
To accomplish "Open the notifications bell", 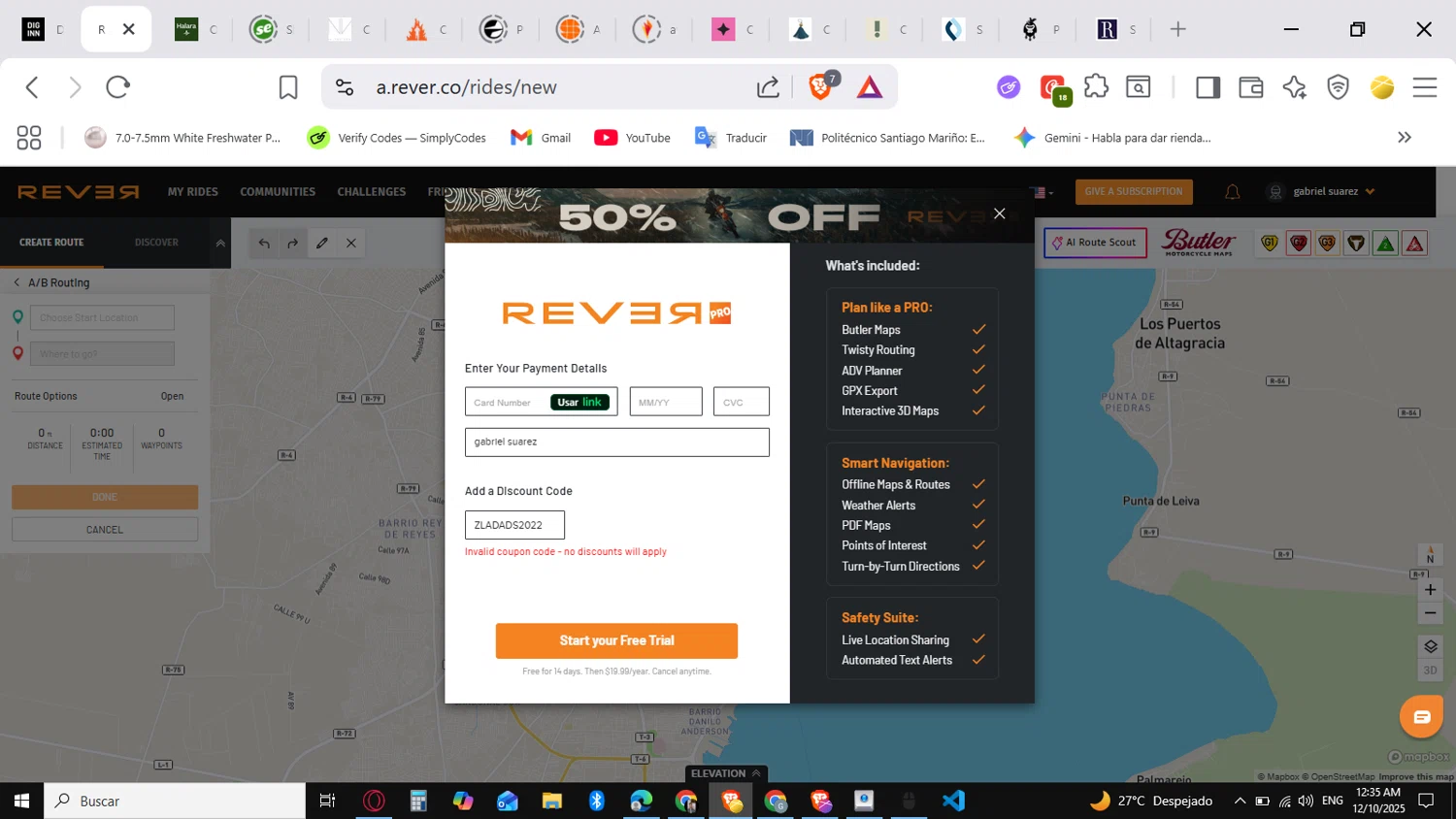I will click(1233, 192).
